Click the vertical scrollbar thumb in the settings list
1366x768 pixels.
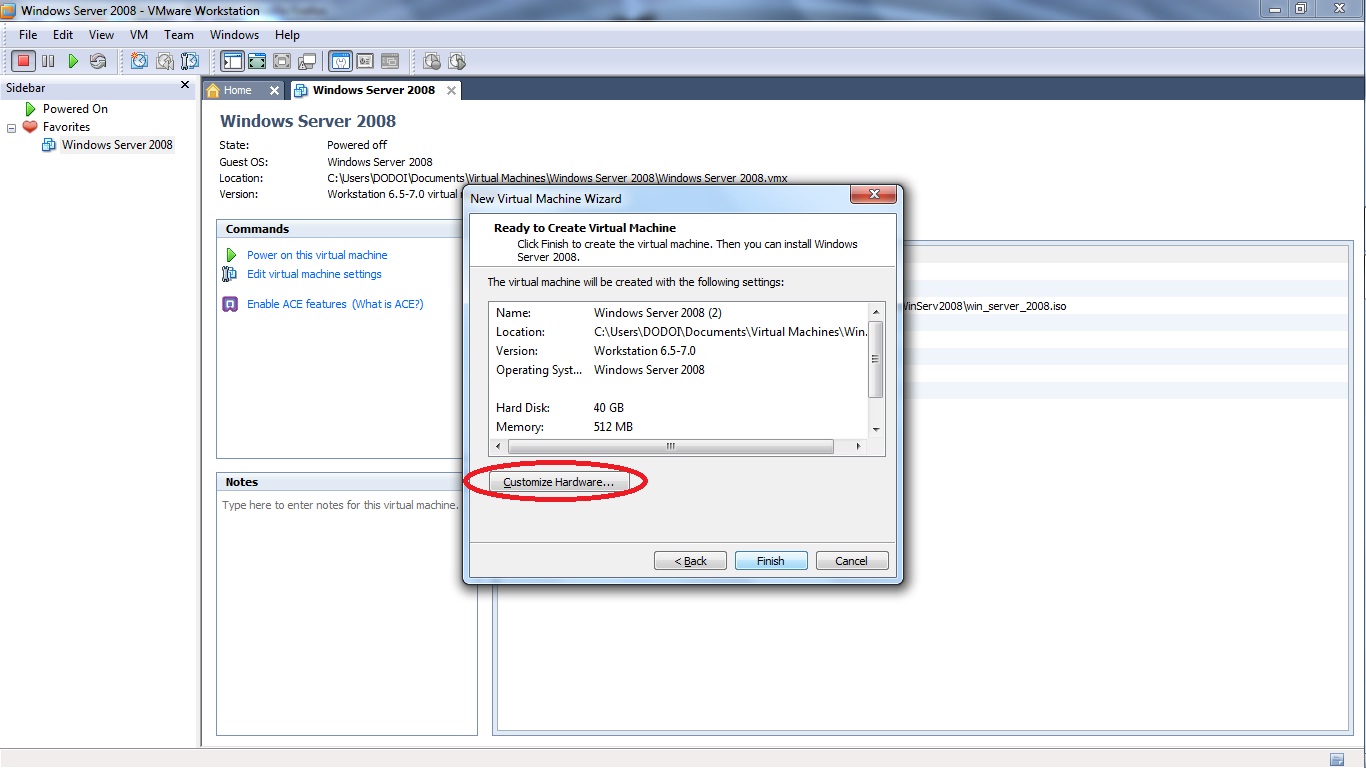[876, 359]
